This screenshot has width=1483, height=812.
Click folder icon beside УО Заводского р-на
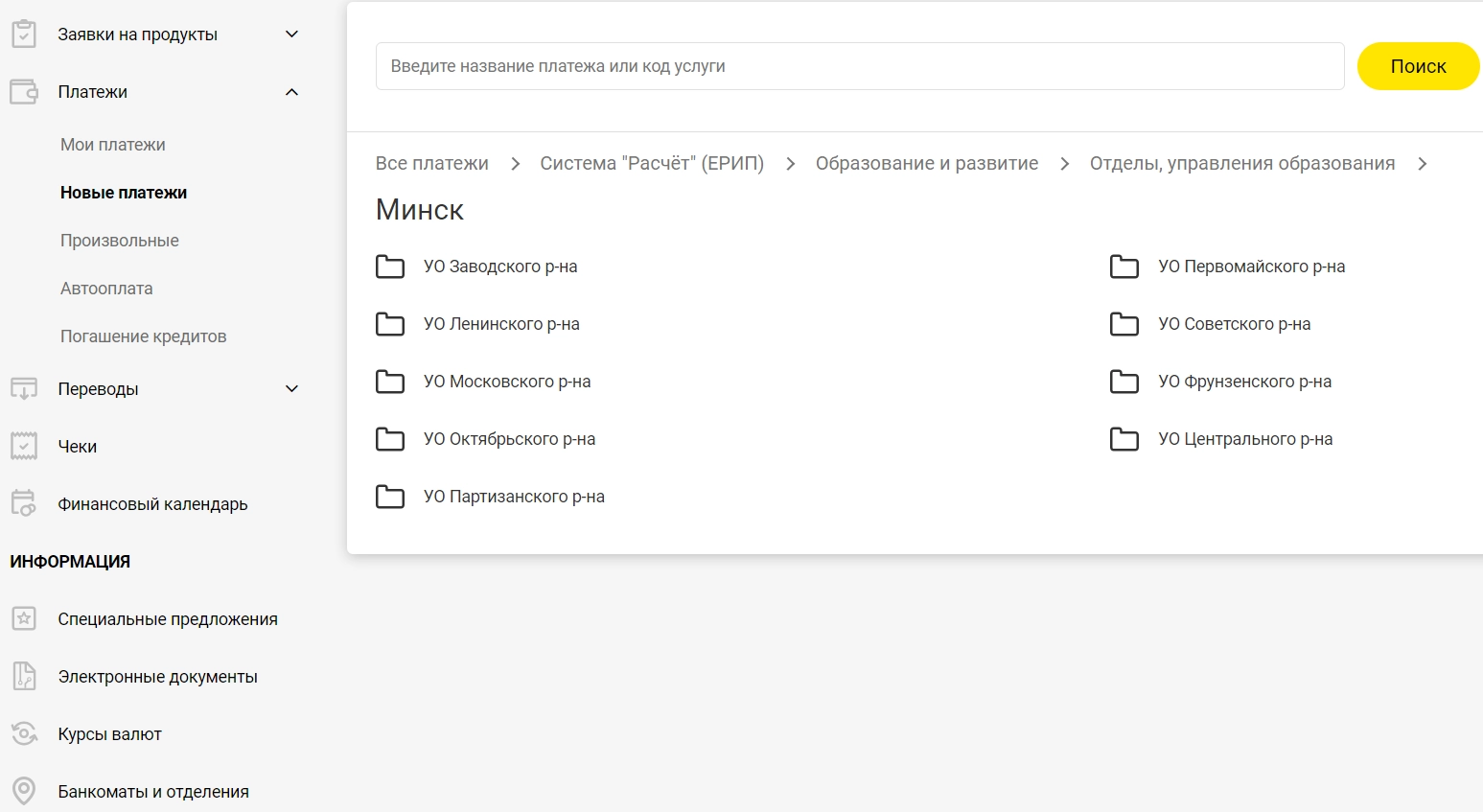(390, 267)
